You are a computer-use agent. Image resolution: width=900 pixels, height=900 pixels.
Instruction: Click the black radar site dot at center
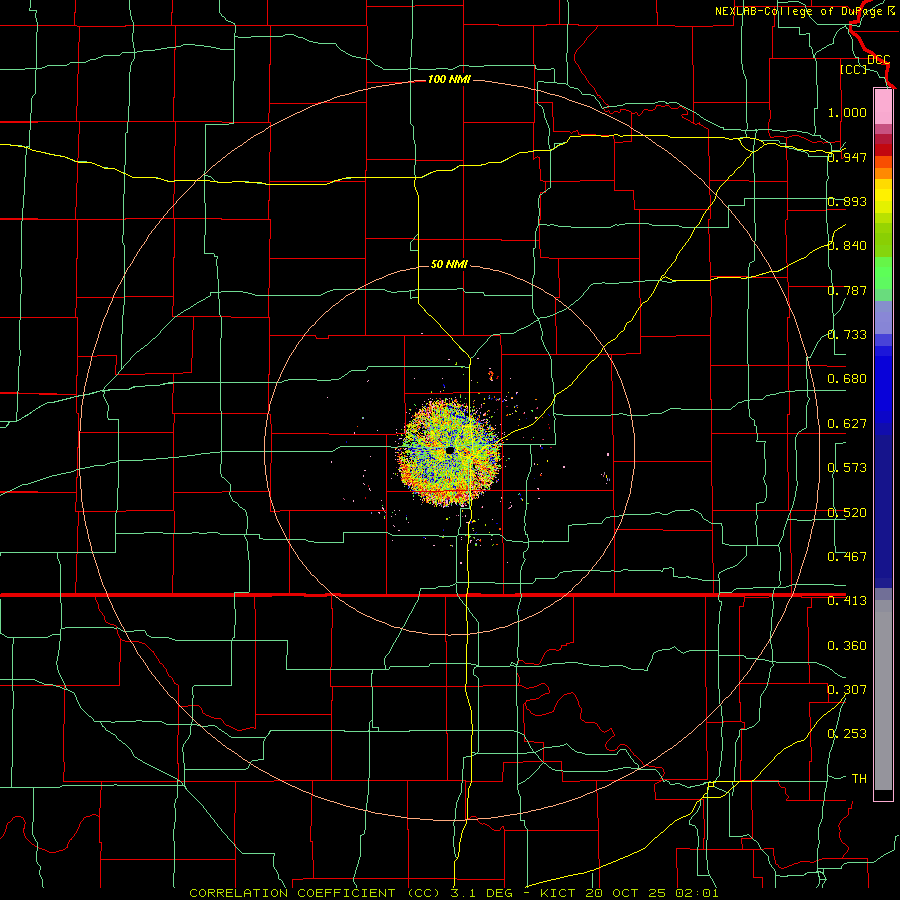pos(449,451)
